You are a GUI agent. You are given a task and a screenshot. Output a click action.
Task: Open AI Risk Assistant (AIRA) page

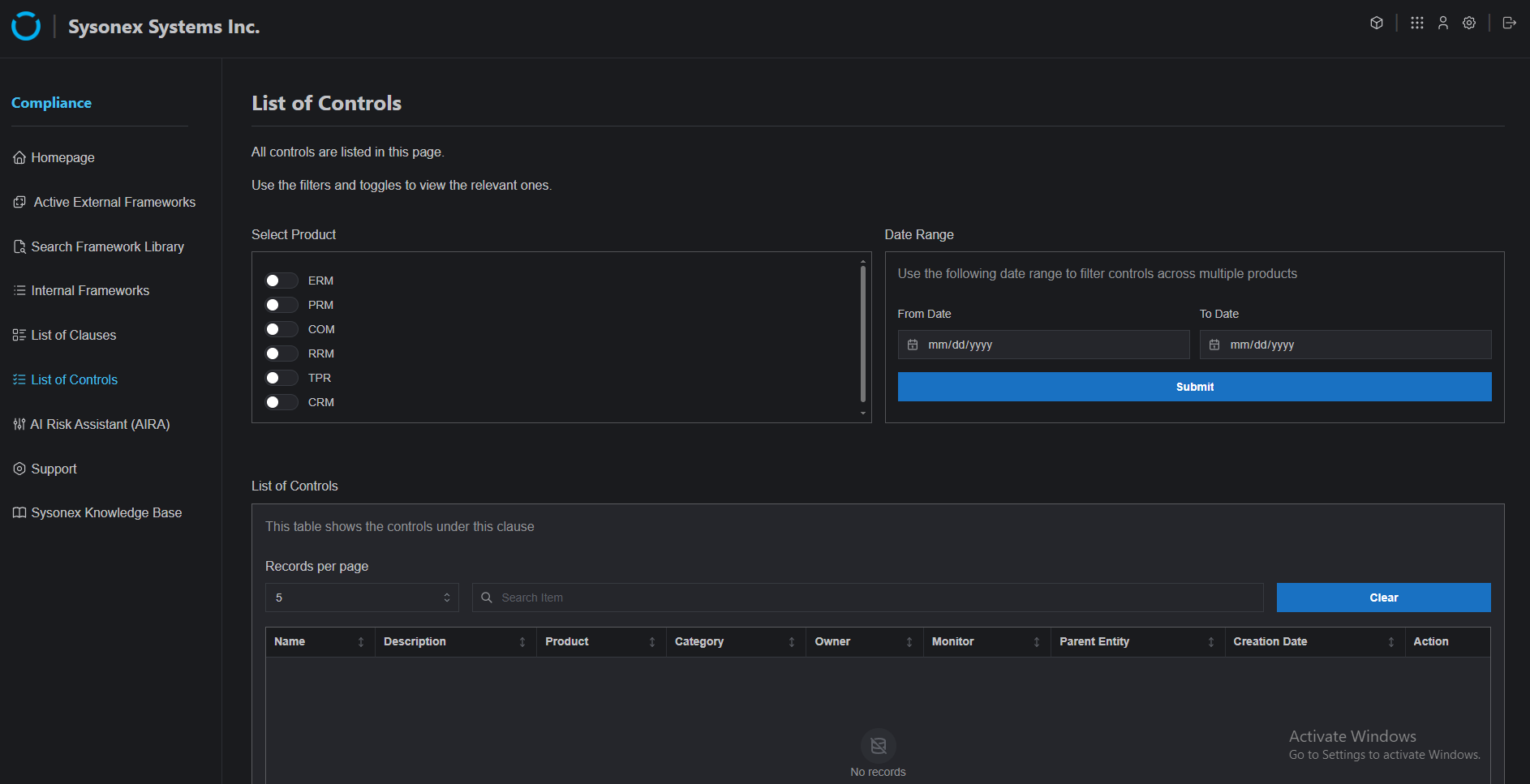[100, 424]
